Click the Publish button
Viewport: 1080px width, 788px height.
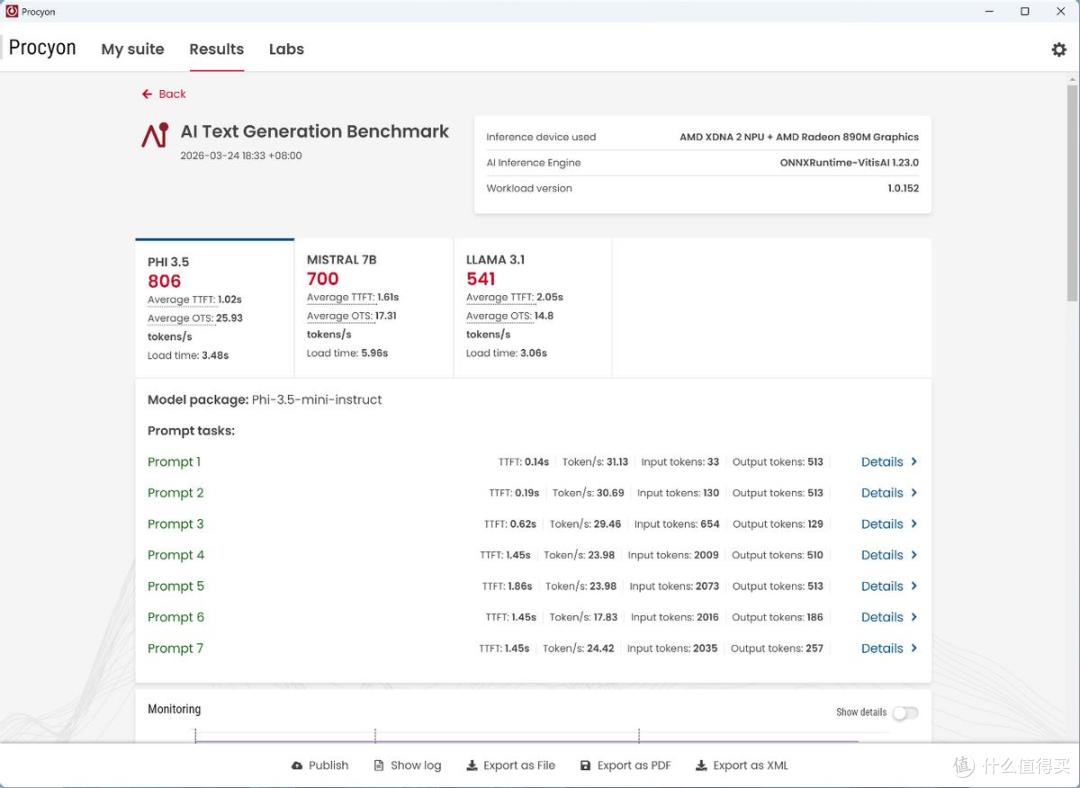(x=320, y=765)
